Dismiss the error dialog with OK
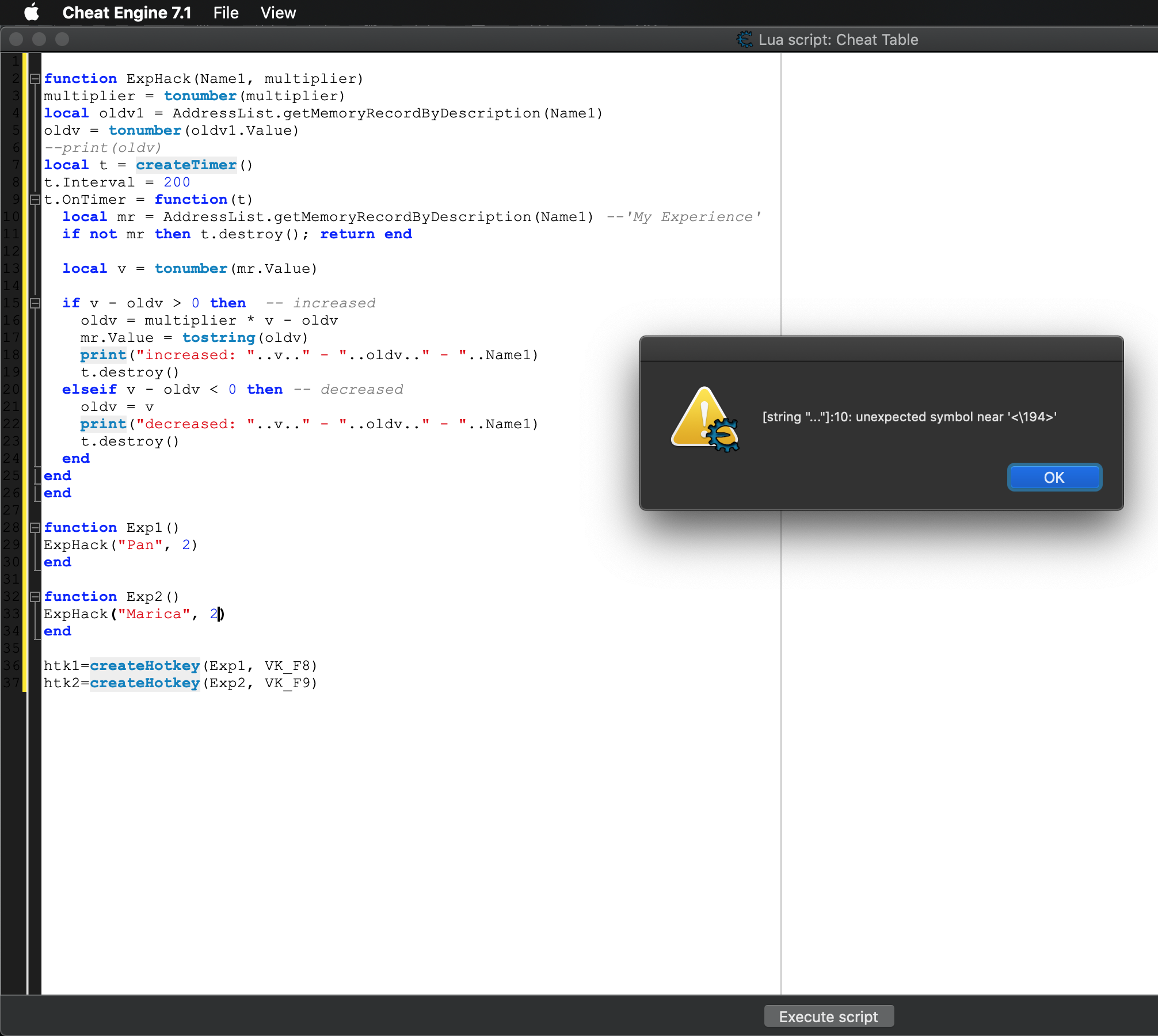1158x1036 pixels. point(1054,477)
